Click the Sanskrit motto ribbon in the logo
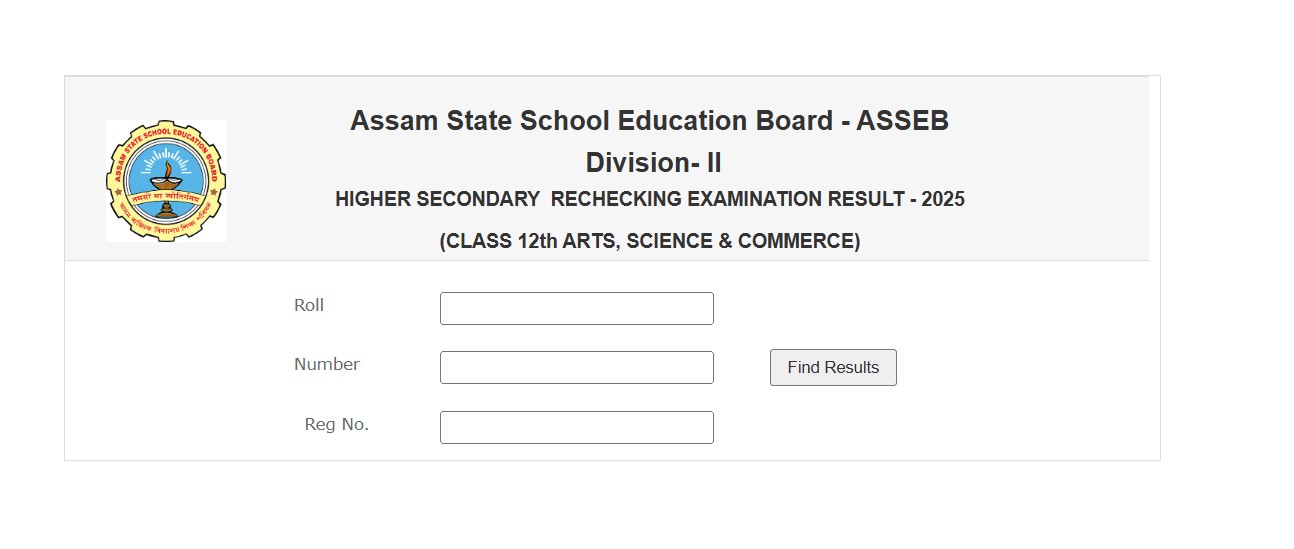The width and height of the screenshot is (1294, 549). pyautogui.click(x=166, y=197)
